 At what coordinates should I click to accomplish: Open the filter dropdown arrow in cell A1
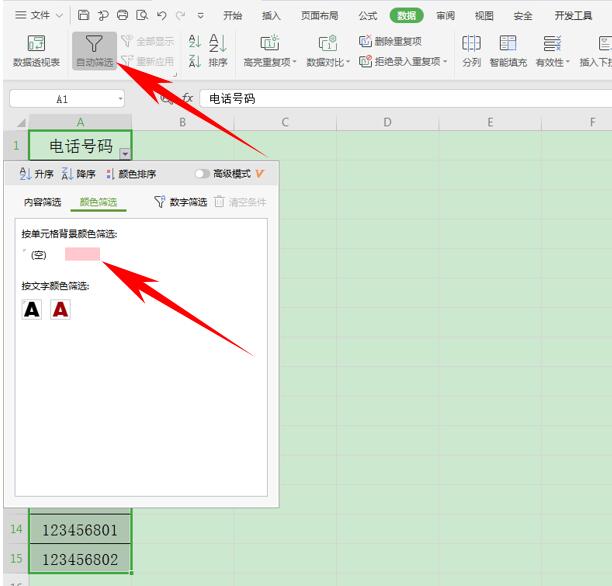click(125, 154)
